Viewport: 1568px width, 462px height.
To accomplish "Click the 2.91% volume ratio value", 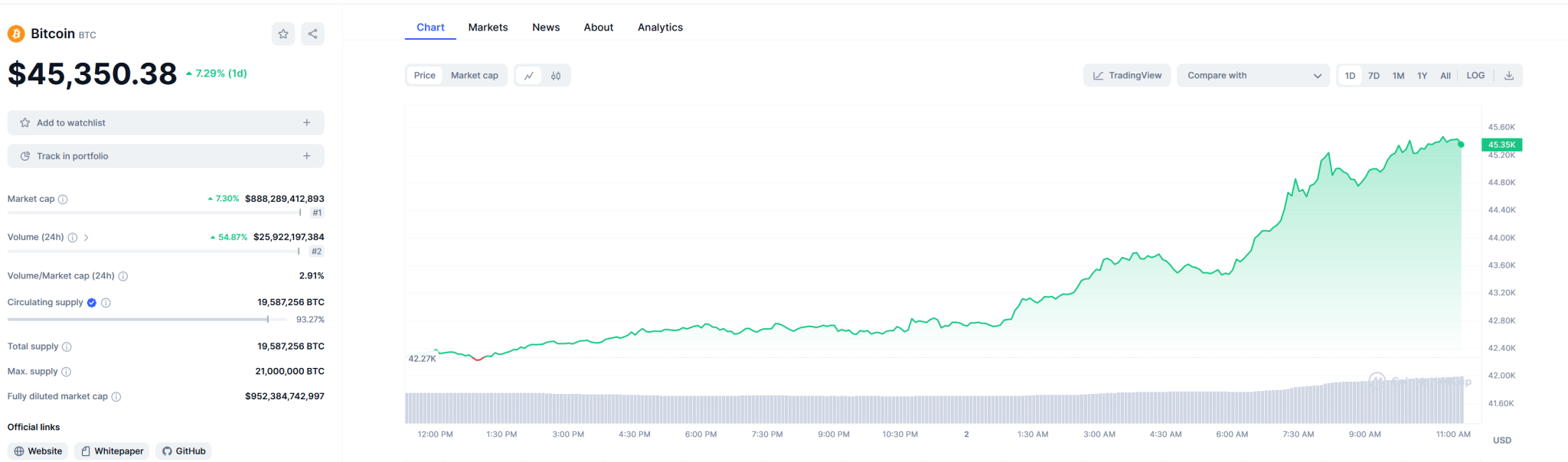I will (x=312, y=276).
